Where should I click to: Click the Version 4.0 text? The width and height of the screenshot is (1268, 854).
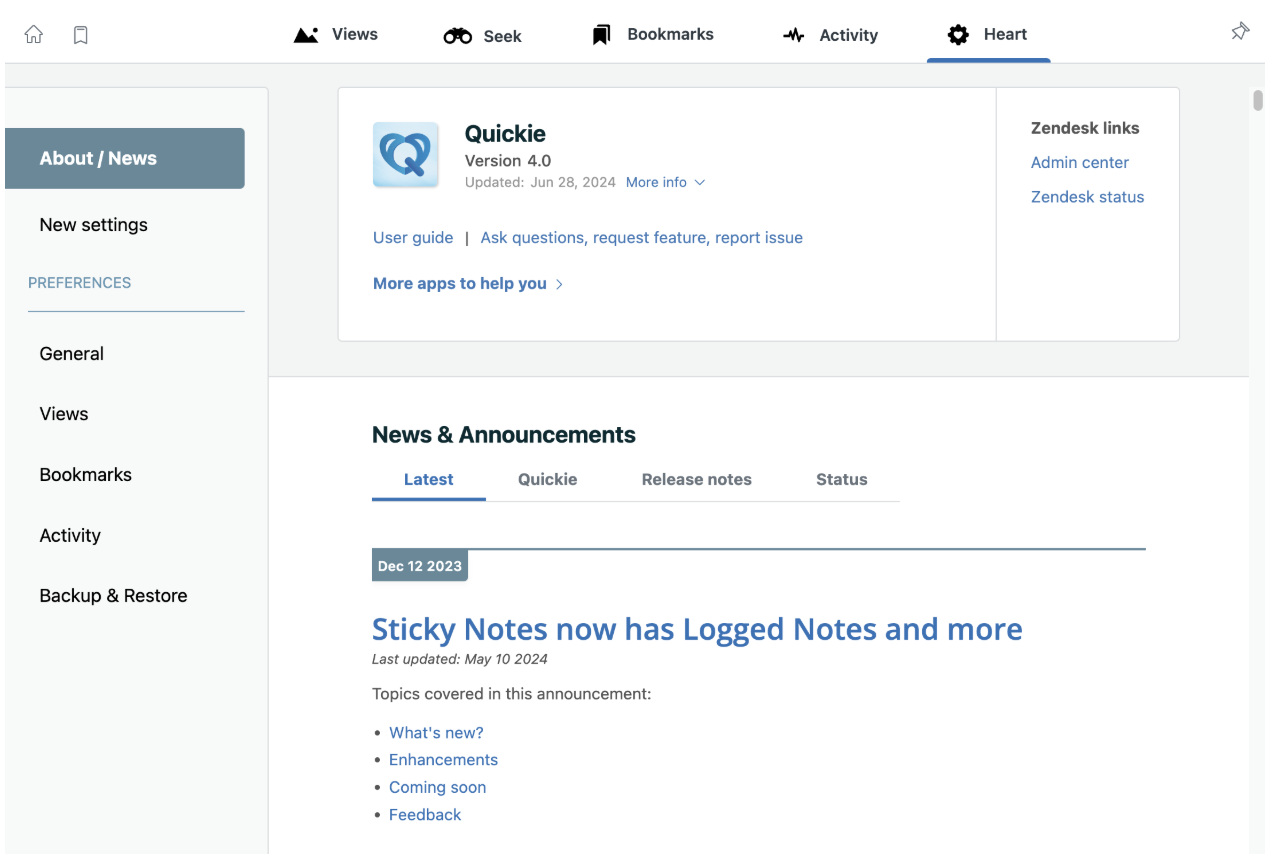tap(508, 161)
